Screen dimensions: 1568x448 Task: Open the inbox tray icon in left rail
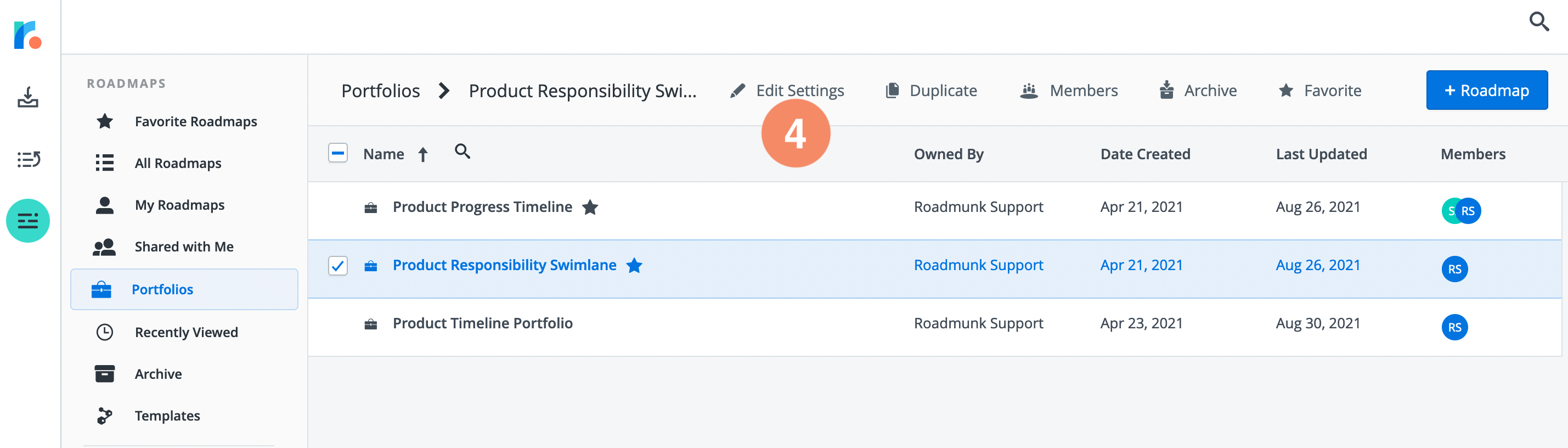click(x=28, y=97)
